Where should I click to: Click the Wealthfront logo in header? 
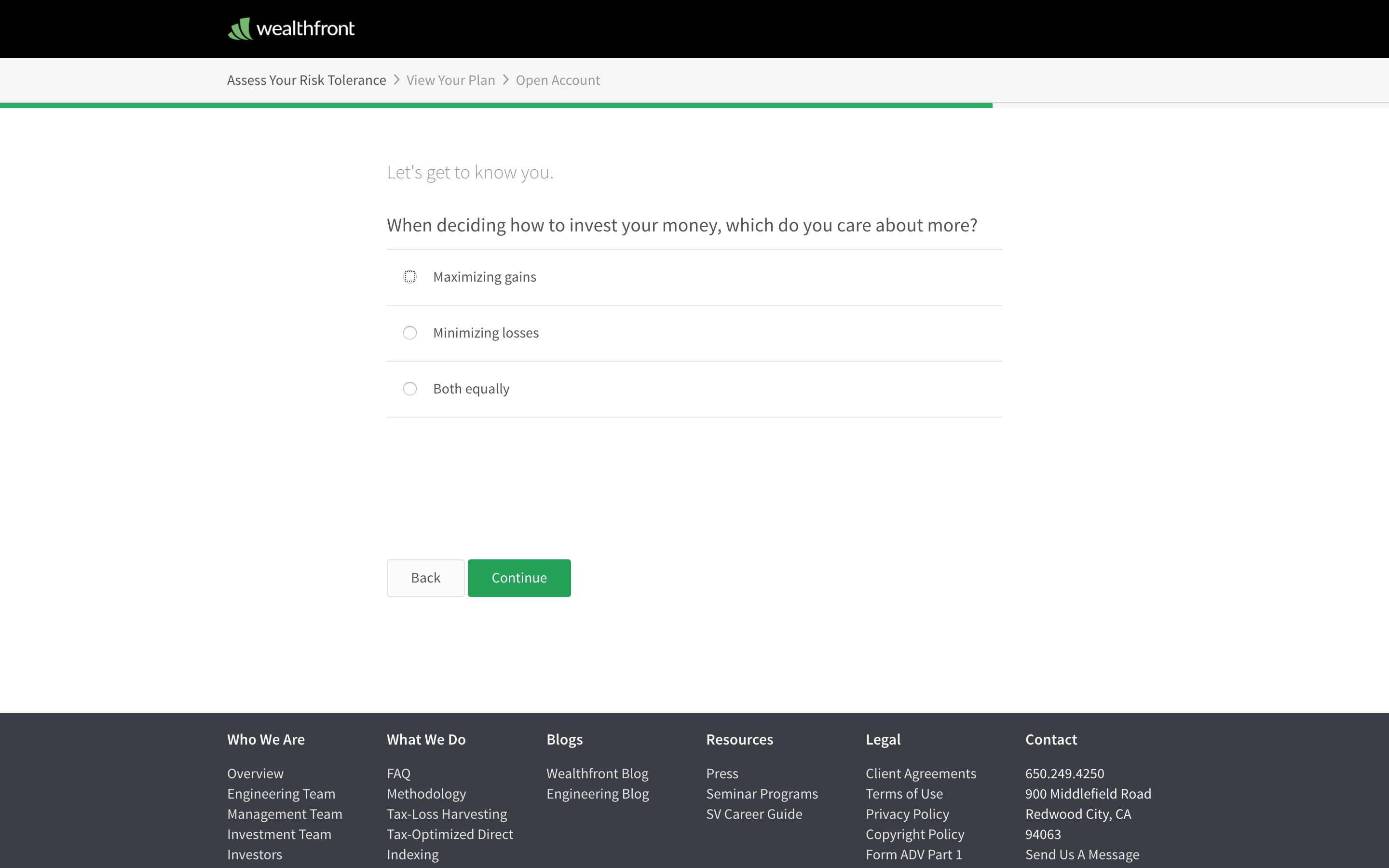click(x=291, y=29)
